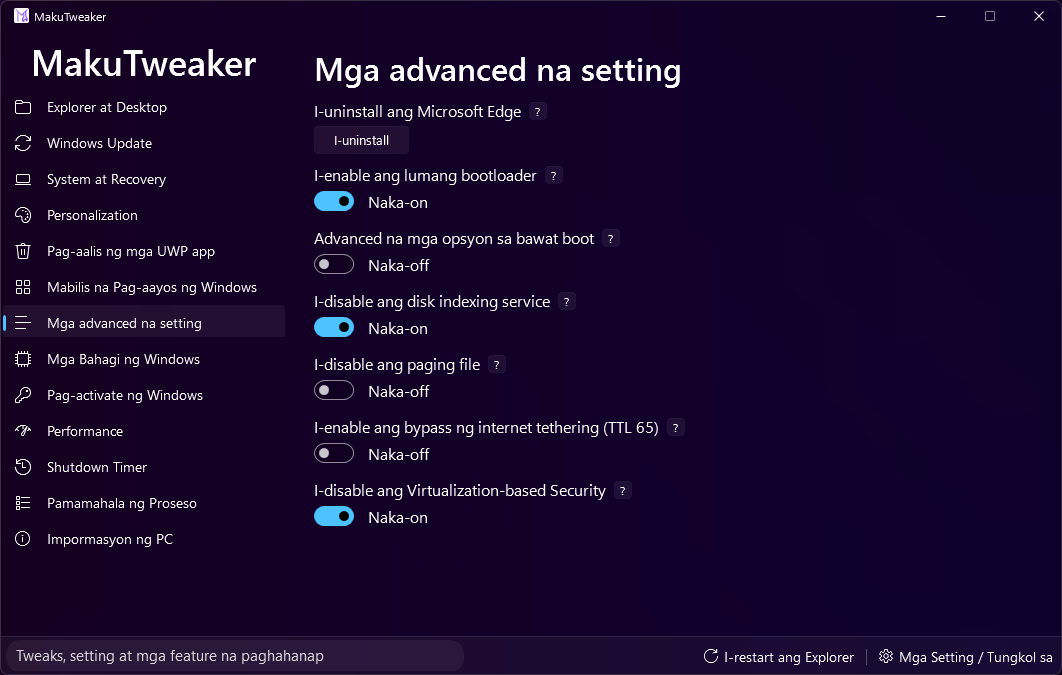Viewport: 1062px width, 675px height.
Task: Open help for disk indexing service
Action: point(567,302)
